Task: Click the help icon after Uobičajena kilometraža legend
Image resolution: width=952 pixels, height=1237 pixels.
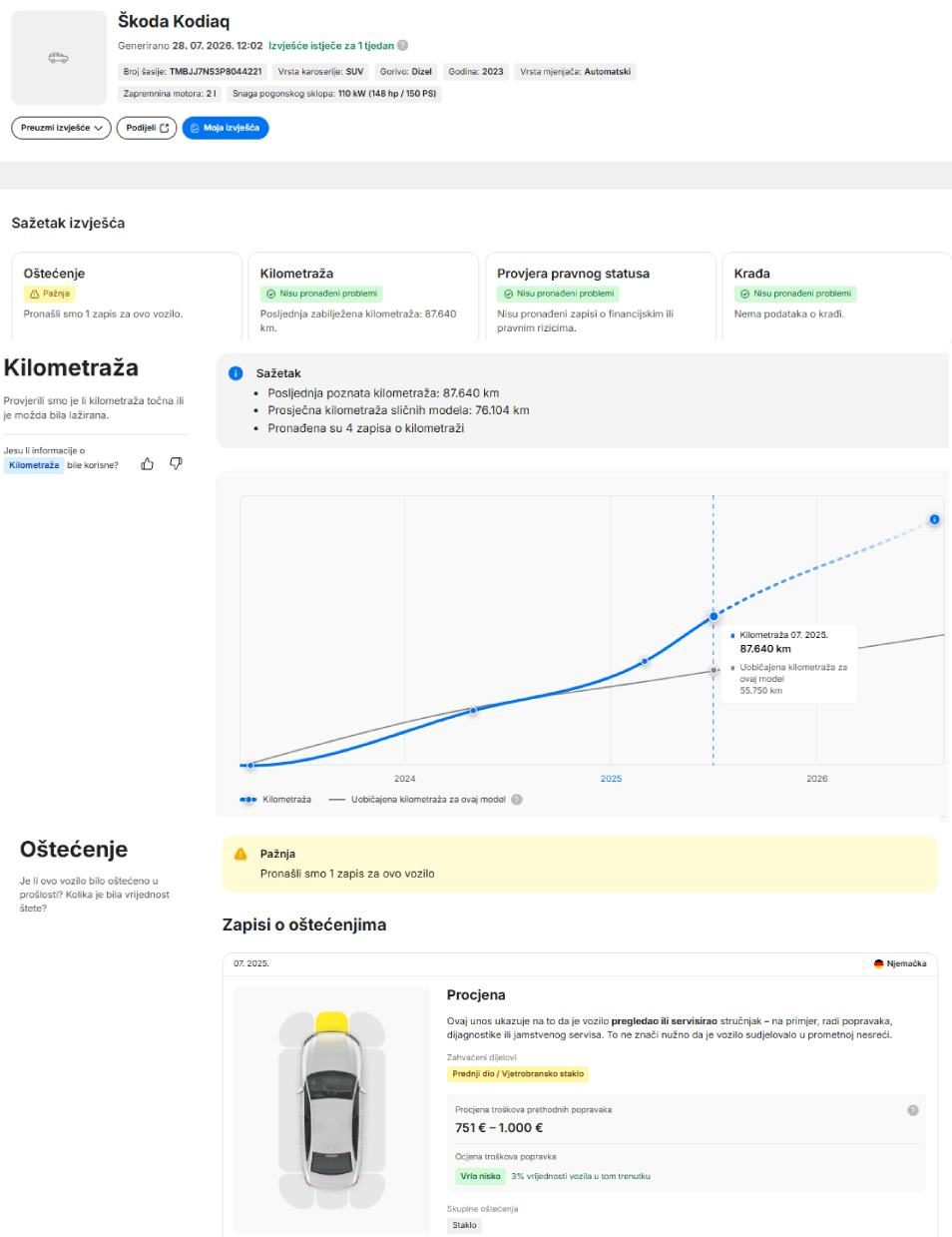Action: click(x=517, y=800)
